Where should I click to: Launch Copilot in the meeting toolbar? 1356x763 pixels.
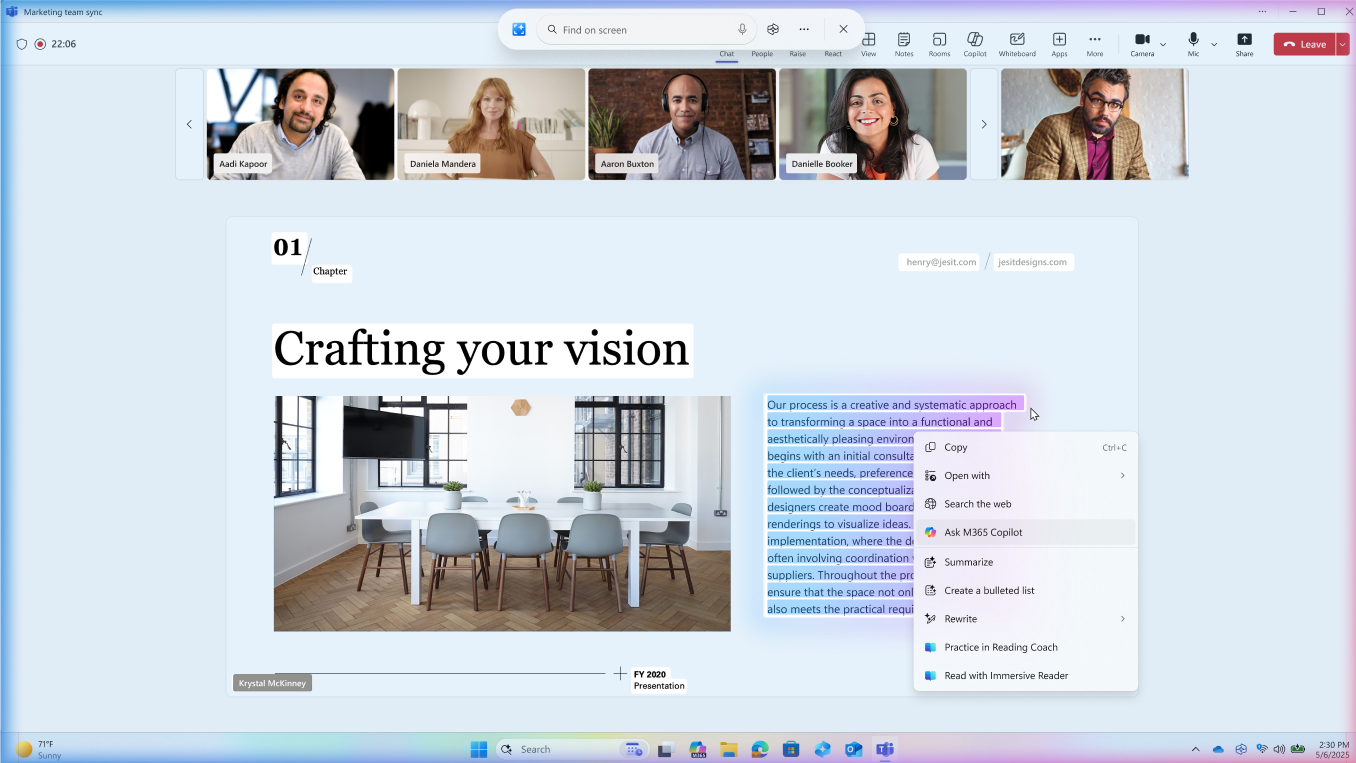[x=975, y=43]
